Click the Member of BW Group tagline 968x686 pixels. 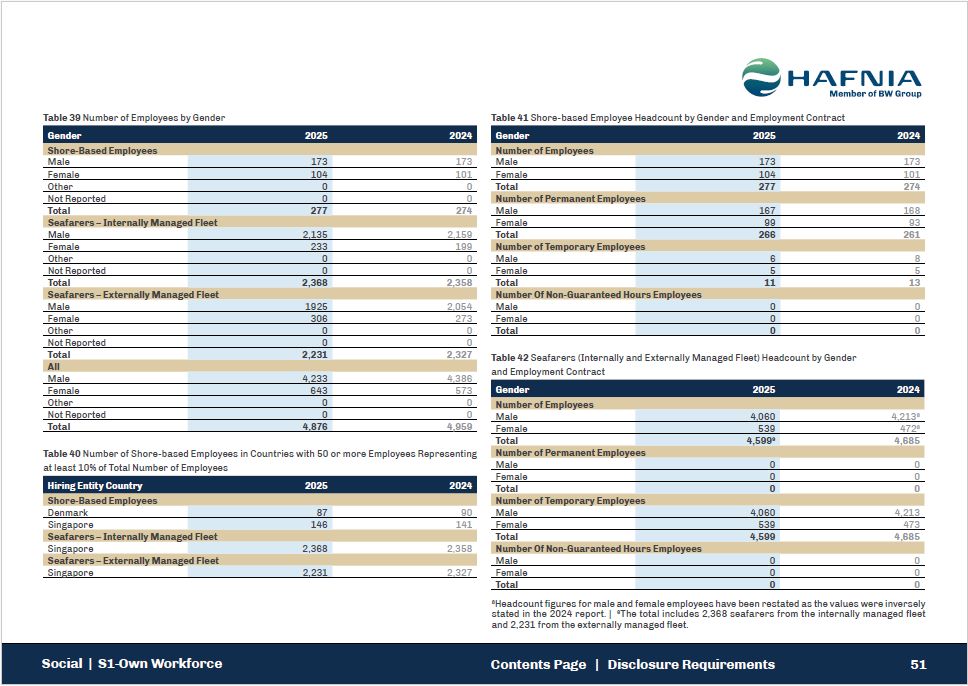875,94
